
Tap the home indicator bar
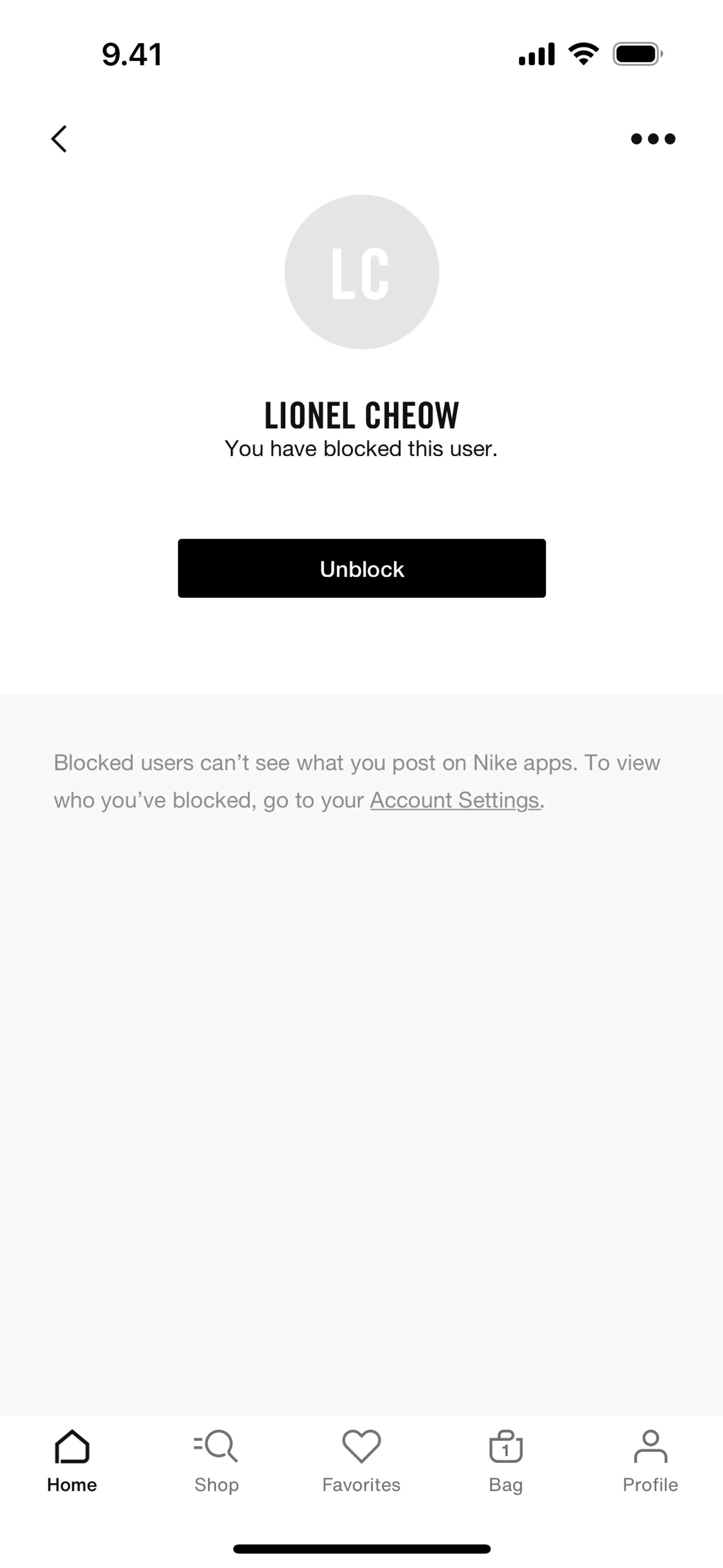361,1548
